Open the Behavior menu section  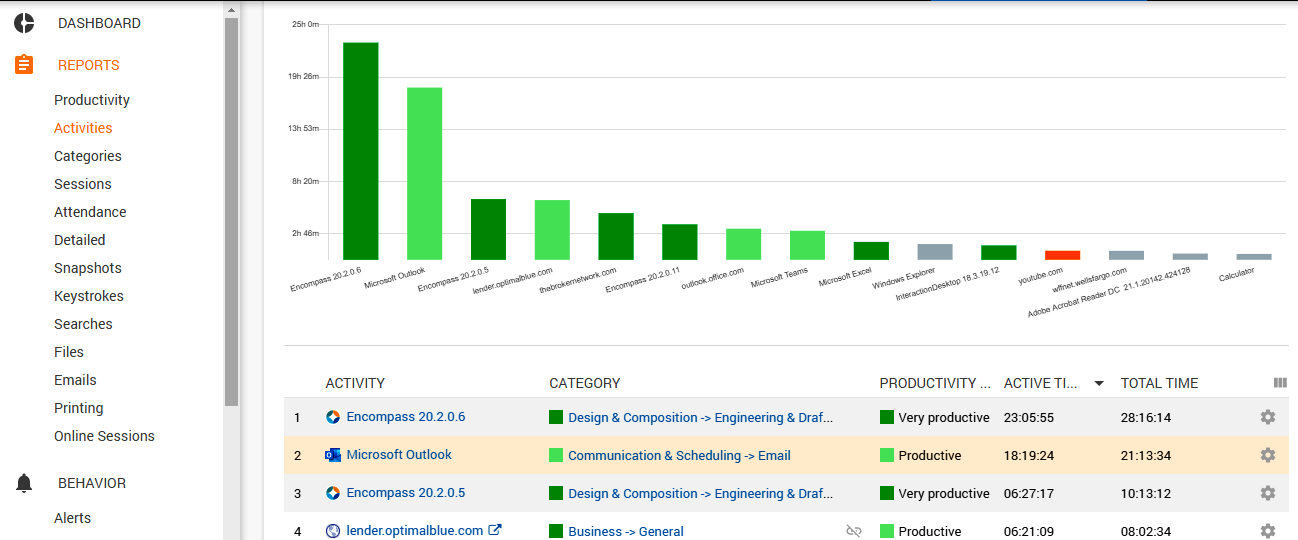click(x=92, y=483)
